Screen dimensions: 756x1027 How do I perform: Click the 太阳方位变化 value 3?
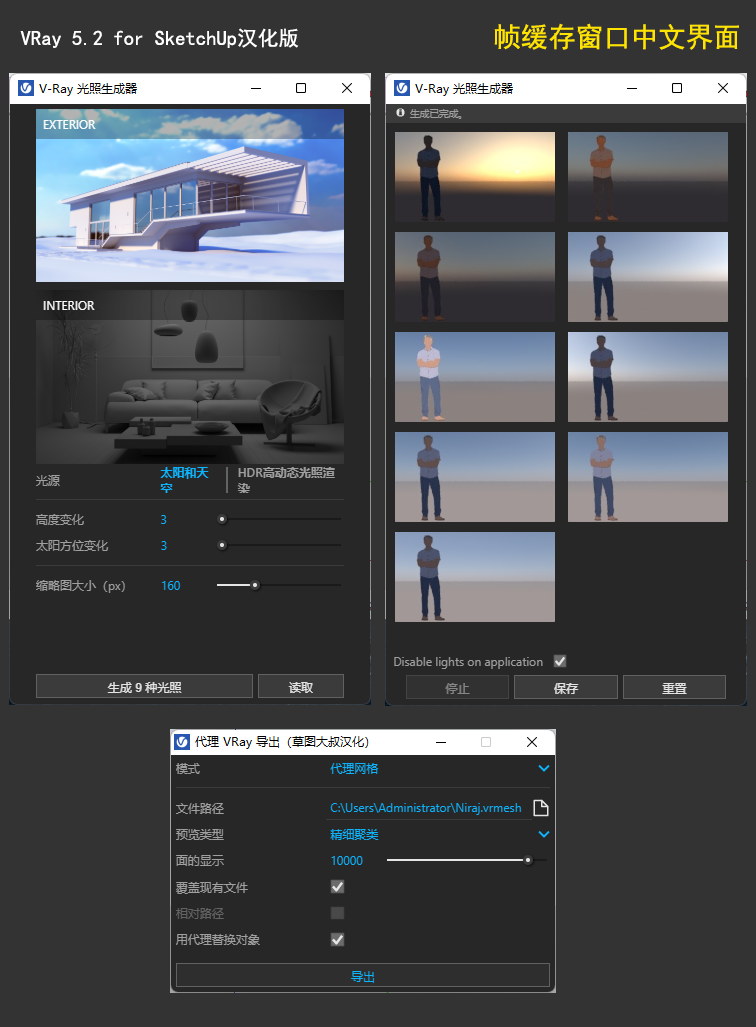(163, 545)
